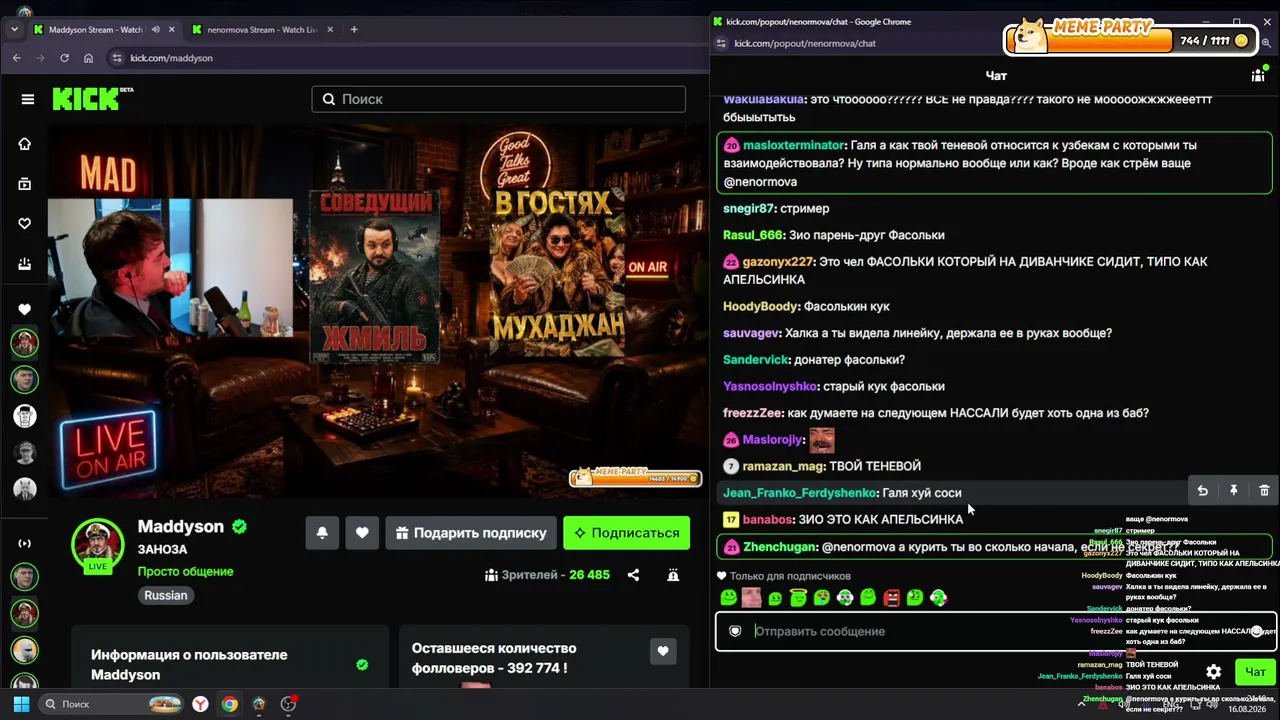Expand the recommended channels toggle in sidebar

click(x=25, y=544)
